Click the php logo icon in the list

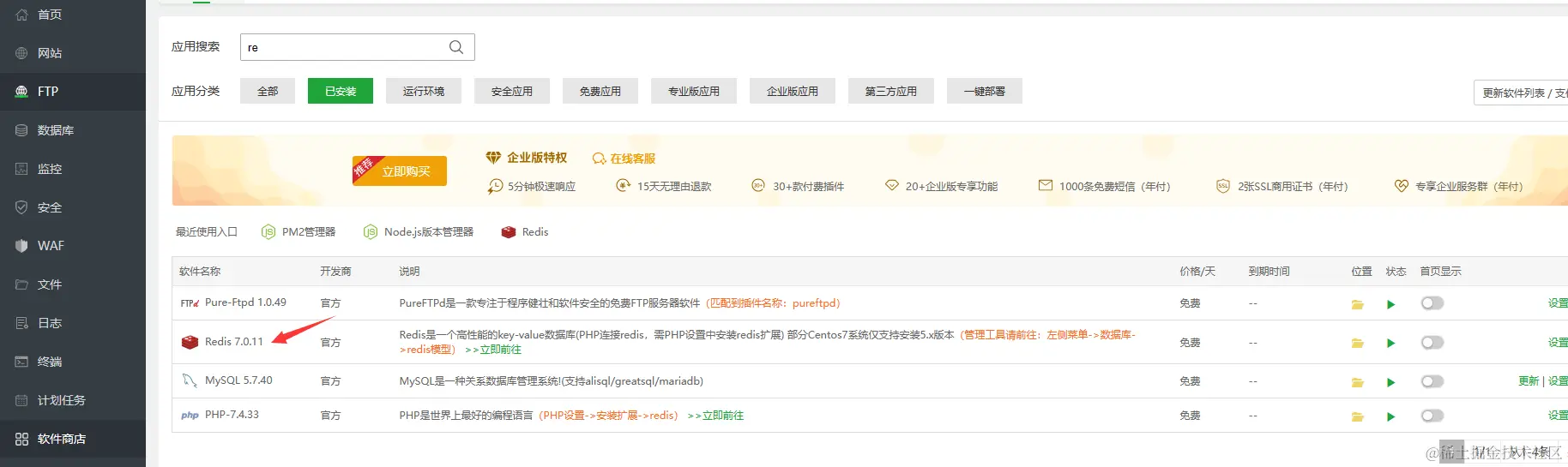click(x=190, y=416)
